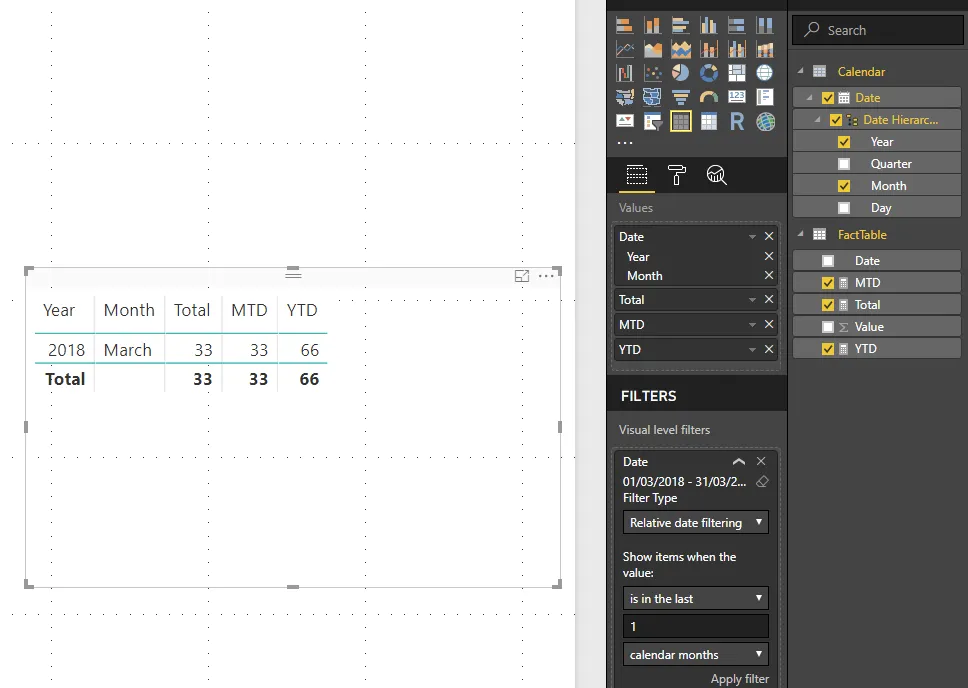Check the Day hierarchy level
The image size is (968, 688).
coord(844,208)
